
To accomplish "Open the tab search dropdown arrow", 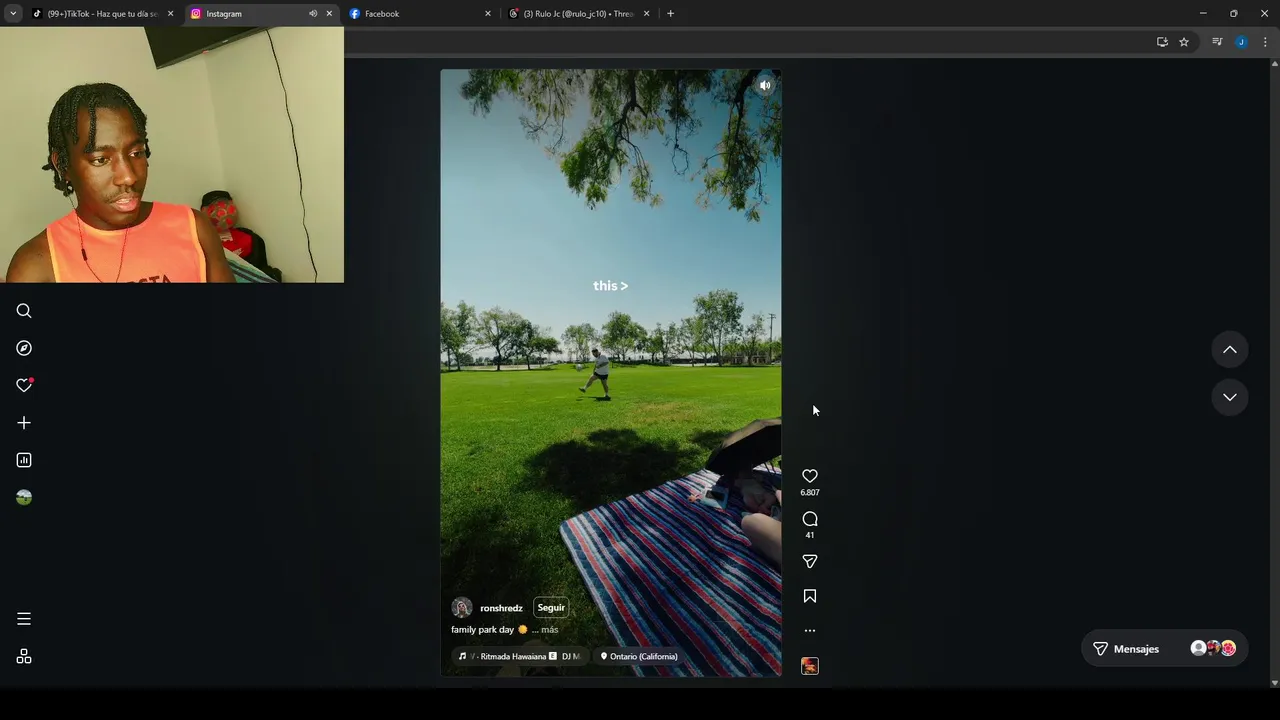I will [x=13, y=14].
